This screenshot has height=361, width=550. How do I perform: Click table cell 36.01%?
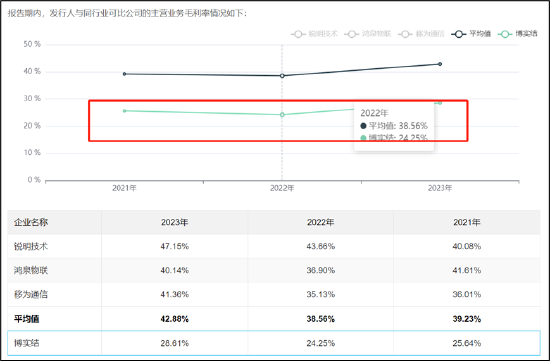(467, 294)
